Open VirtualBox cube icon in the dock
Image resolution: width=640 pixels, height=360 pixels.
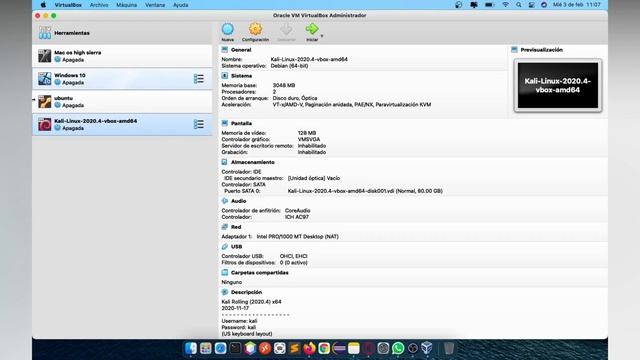point(427,348)
